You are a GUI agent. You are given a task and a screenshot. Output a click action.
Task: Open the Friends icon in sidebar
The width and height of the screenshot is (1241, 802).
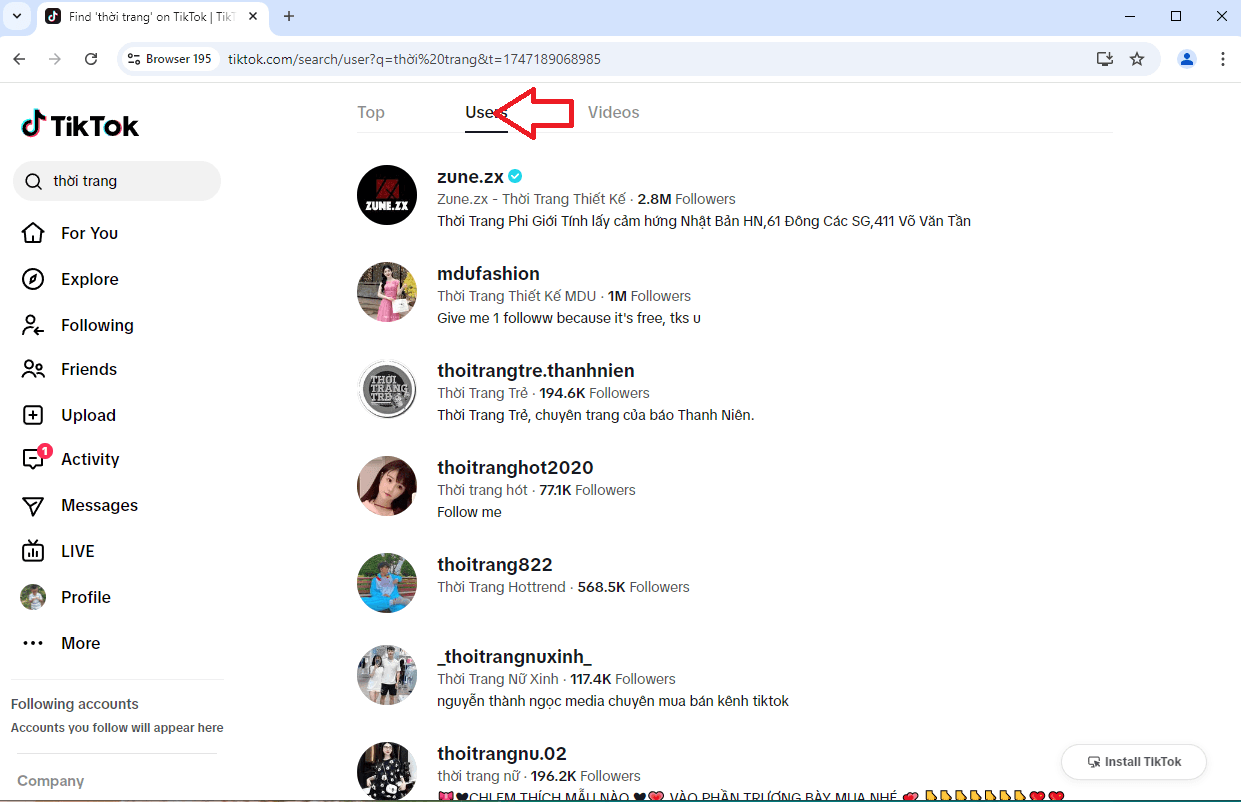point(33,369)
